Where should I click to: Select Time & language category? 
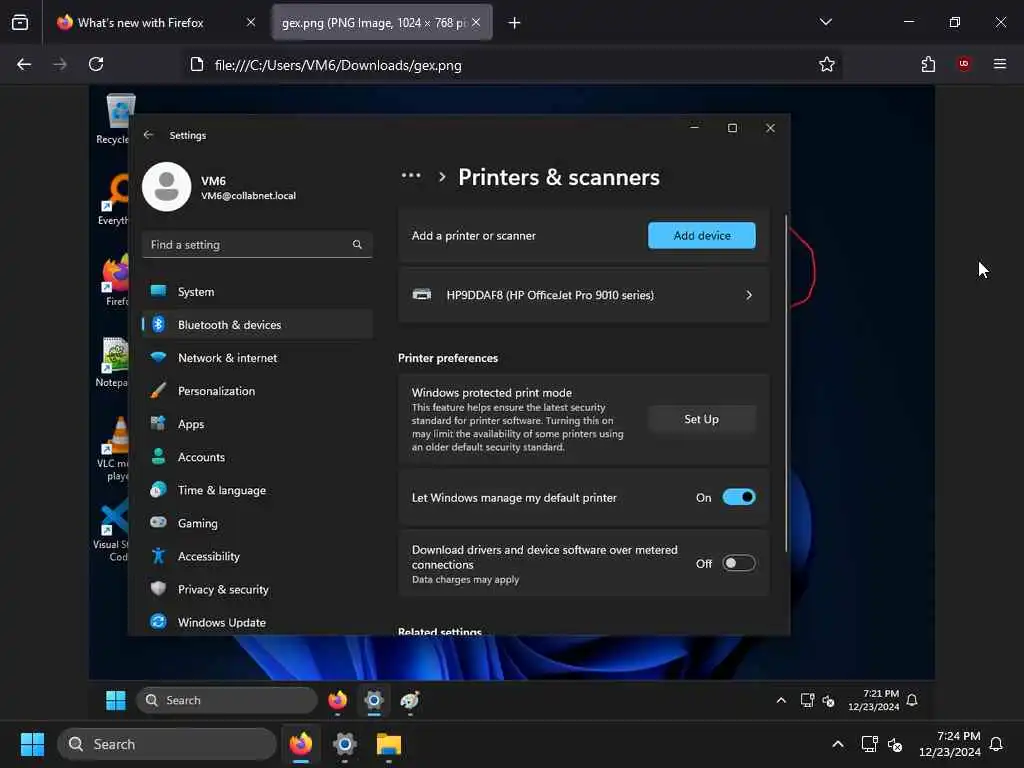tap(257, 490)
